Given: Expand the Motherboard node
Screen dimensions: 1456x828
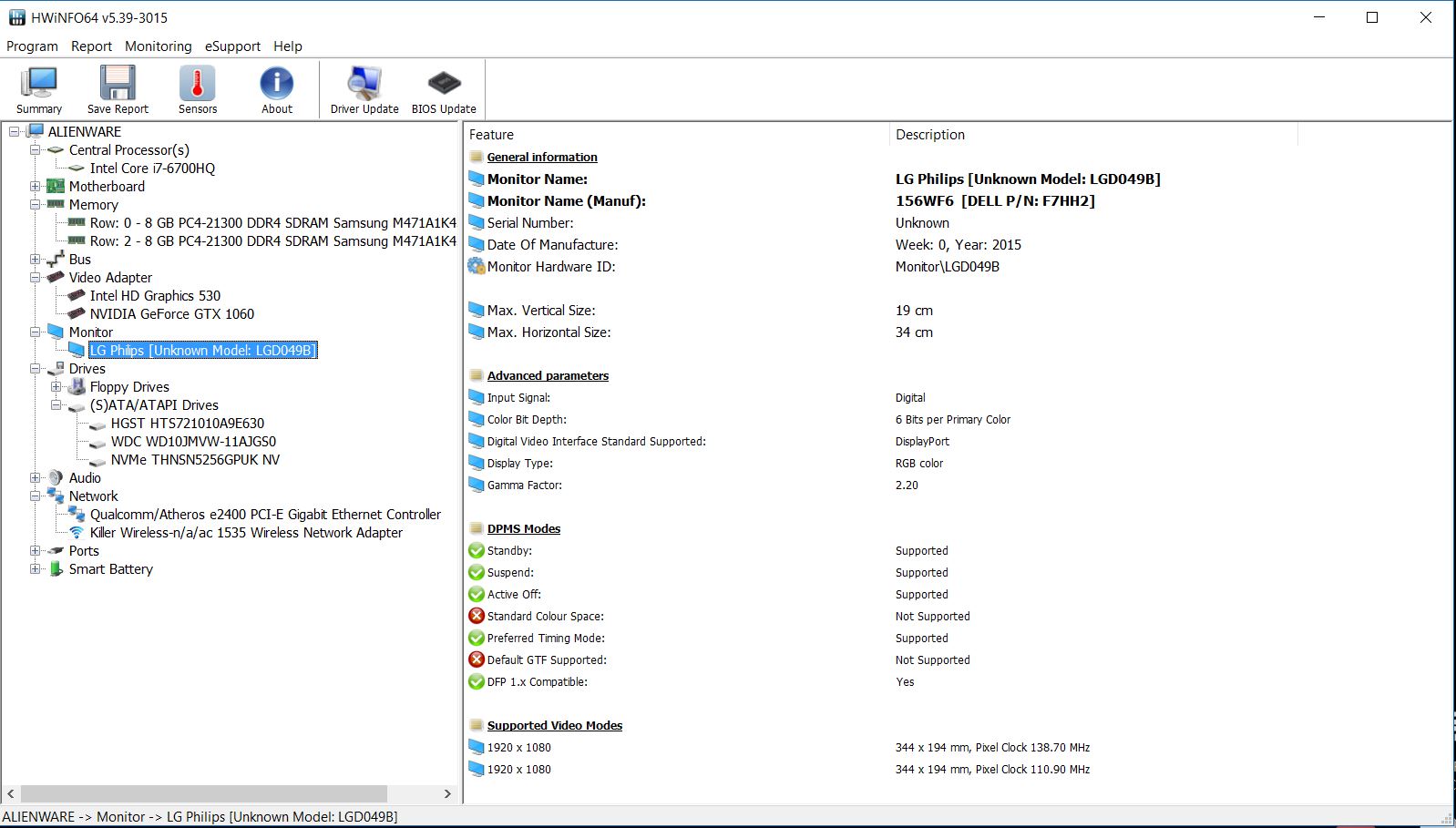Looking at the screenshot, I should click(x=35, y=186).
